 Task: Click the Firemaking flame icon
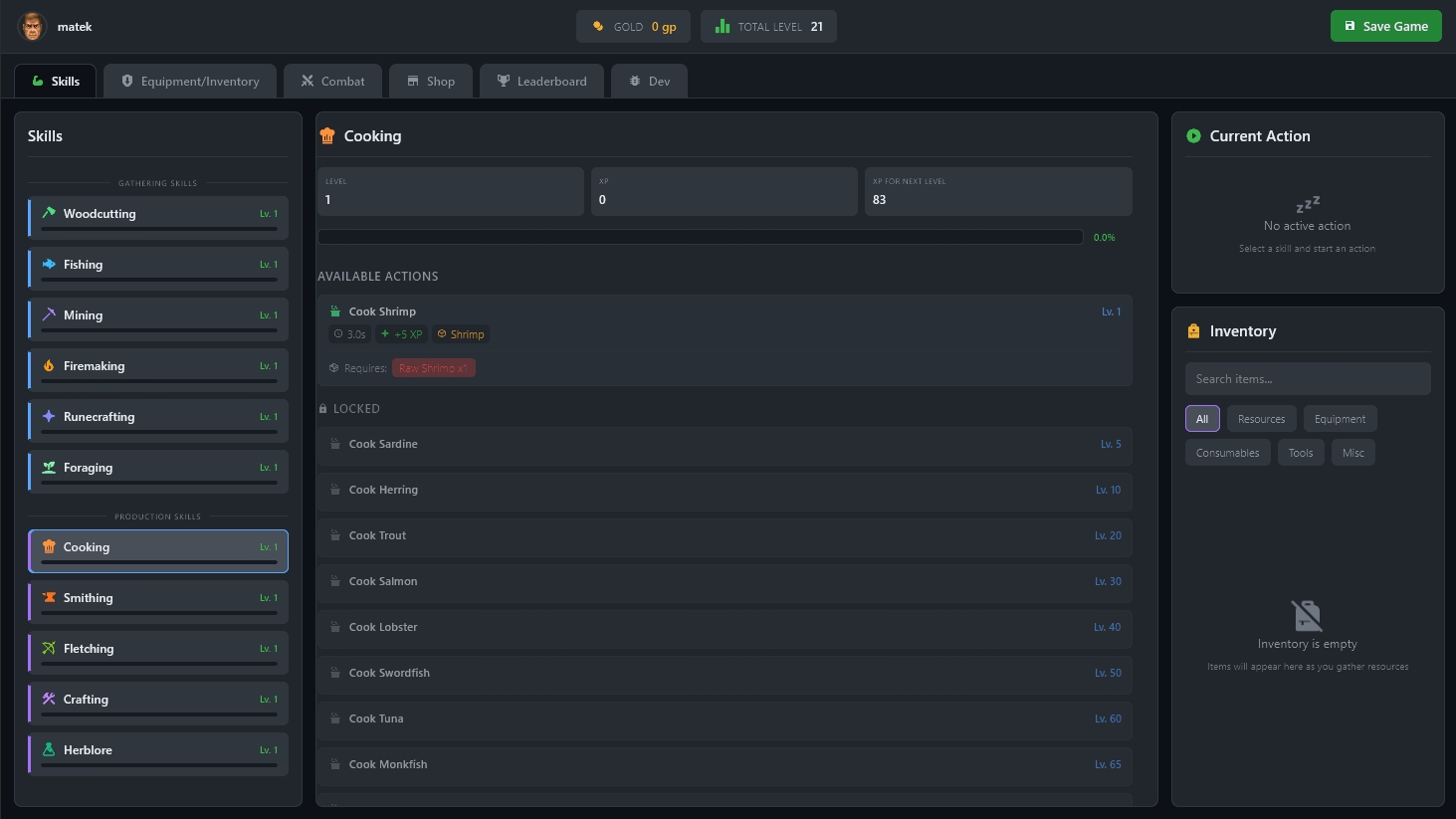(49, 365)
